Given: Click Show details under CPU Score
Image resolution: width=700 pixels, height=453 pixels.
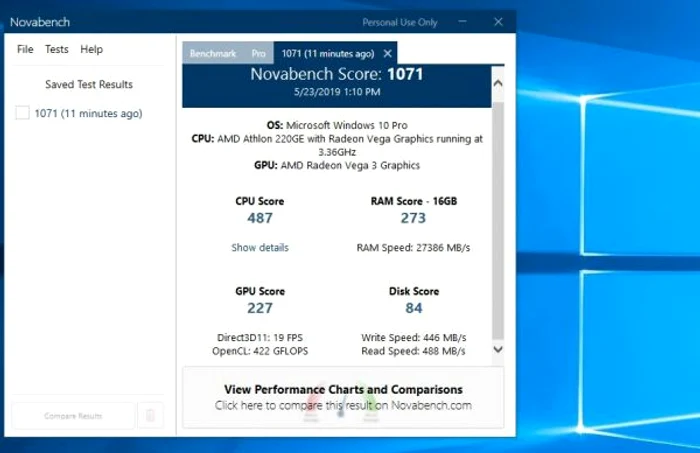Looking at the screenshot, I should (x=260, y=248).
